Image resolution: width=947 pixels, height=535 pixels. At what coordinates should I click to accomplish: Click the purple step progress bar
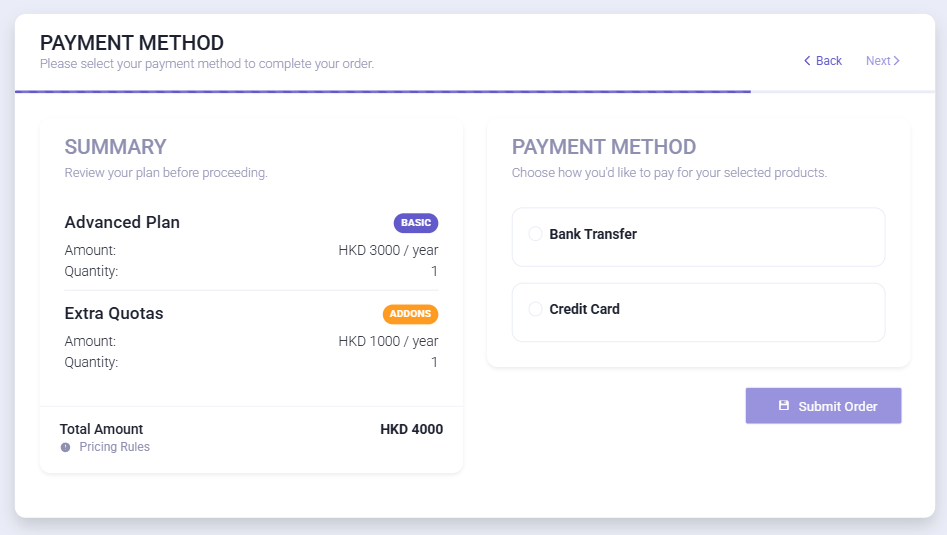click(382, 92)
